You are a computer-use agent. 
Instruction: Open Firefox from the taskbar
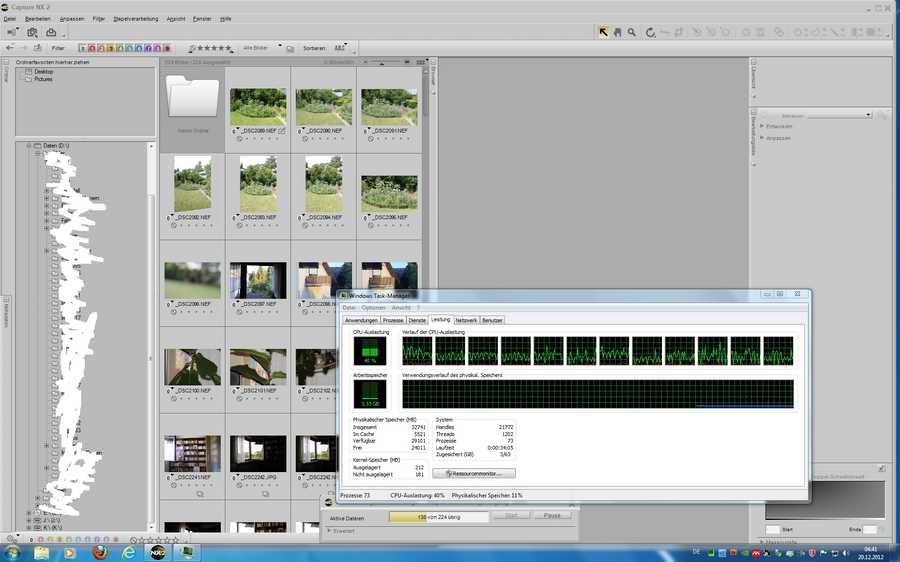point(100,553)
